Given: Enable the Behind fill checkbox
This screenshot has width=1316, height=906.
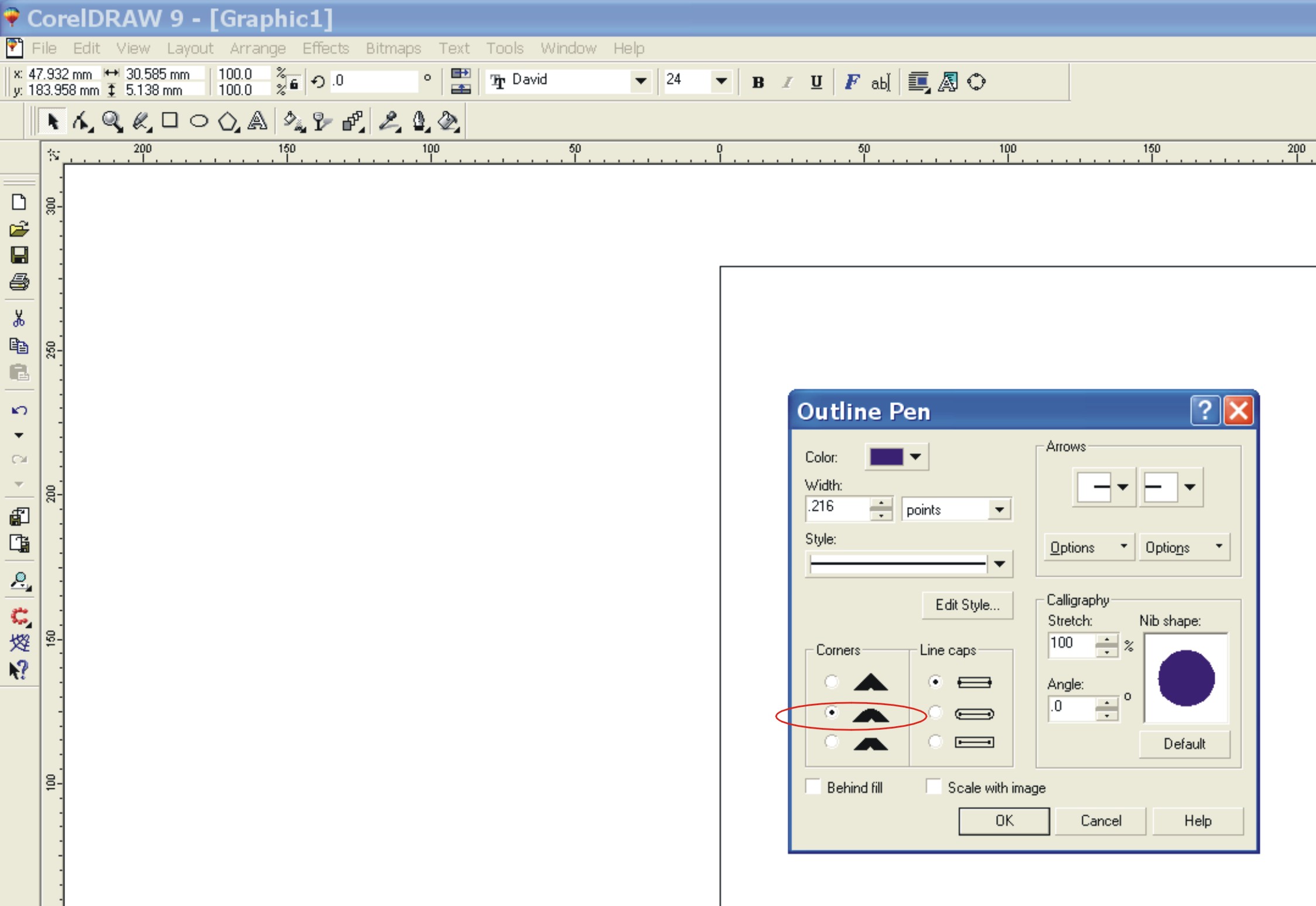Looking at the screenshot, I should pos(813,787).
